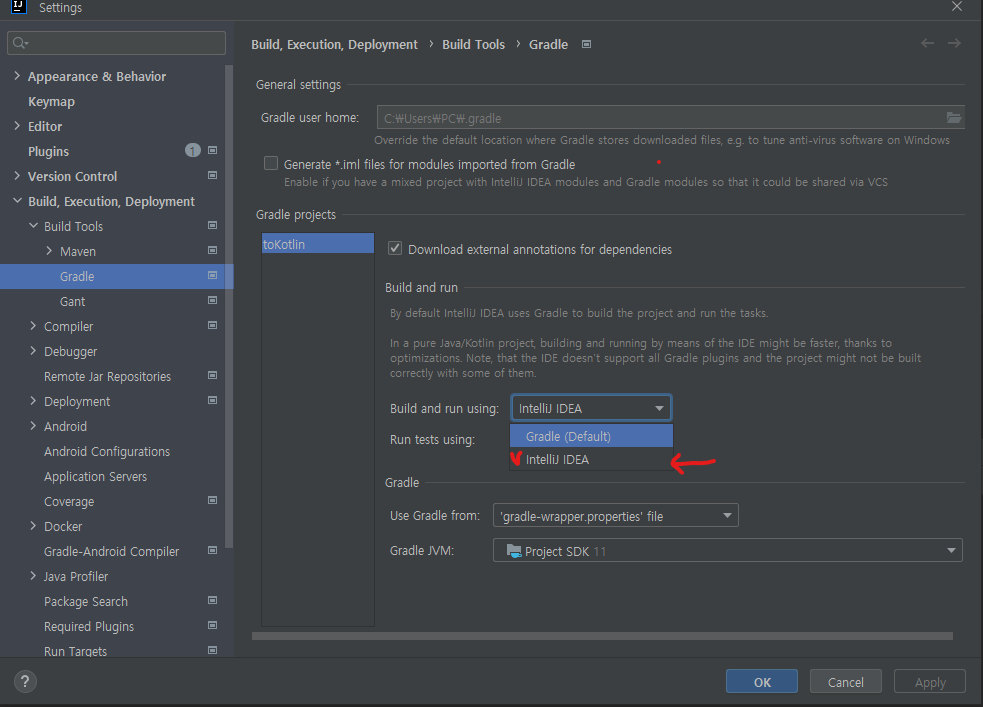Click project-level icon beside Package Search

(x=213, y=601)
